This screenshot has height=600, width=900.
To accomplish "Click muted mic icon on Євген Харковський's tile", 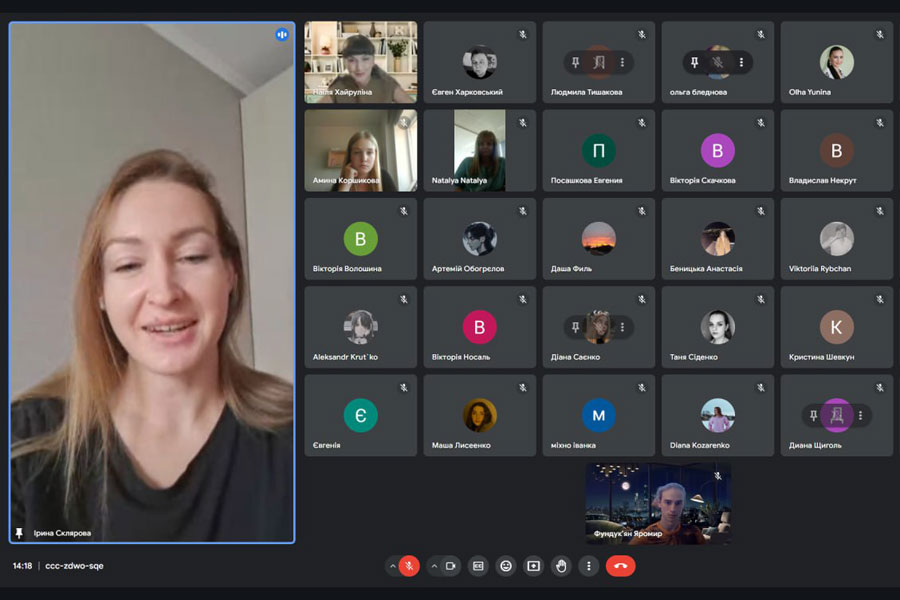I will point(523,34).
